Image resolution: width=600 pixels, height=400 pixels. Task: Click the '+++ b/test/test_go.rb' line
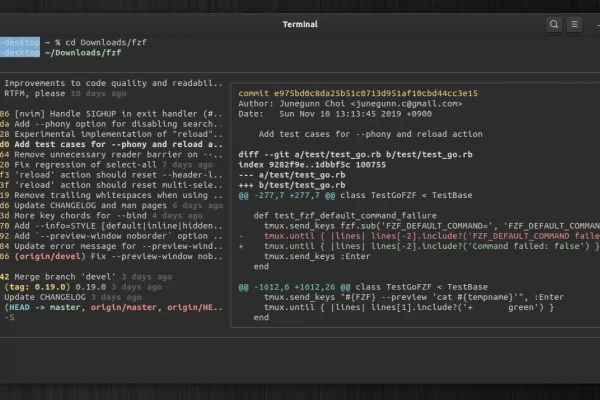pos(292,185)
